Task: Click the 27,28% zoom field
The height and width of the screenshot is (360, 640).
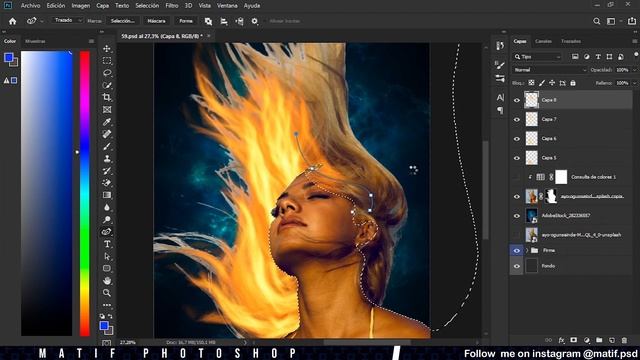Action: coord(128,342)
